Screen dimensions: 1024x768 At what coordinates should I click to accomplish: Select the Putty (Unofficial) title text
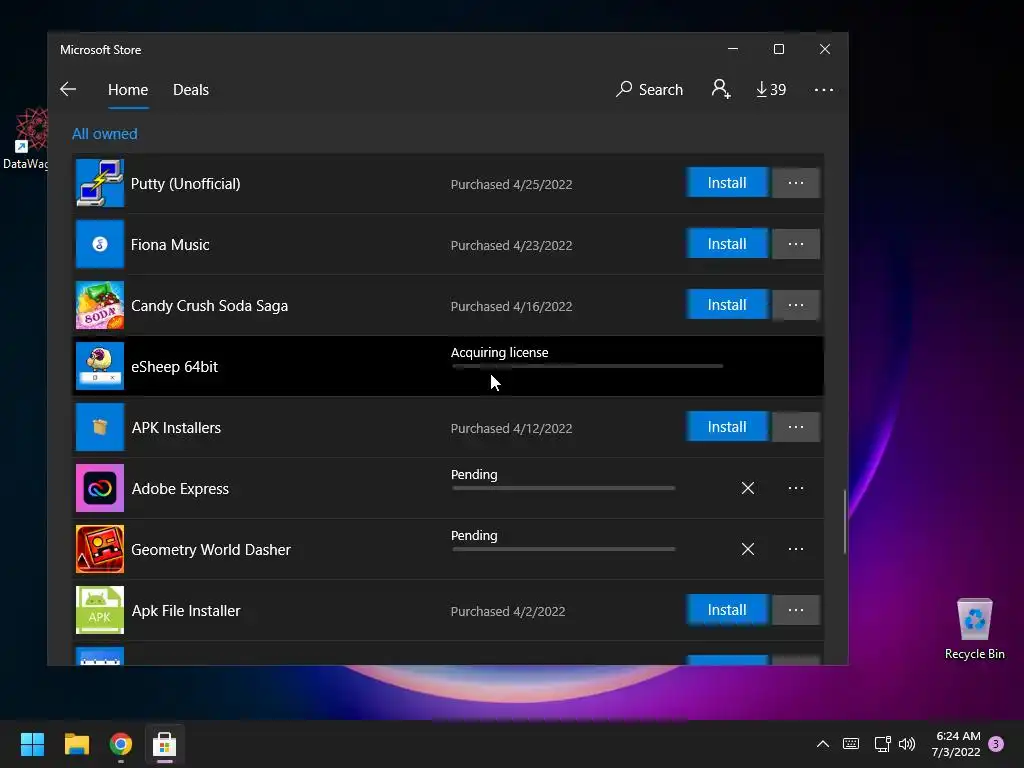[185, 184]
